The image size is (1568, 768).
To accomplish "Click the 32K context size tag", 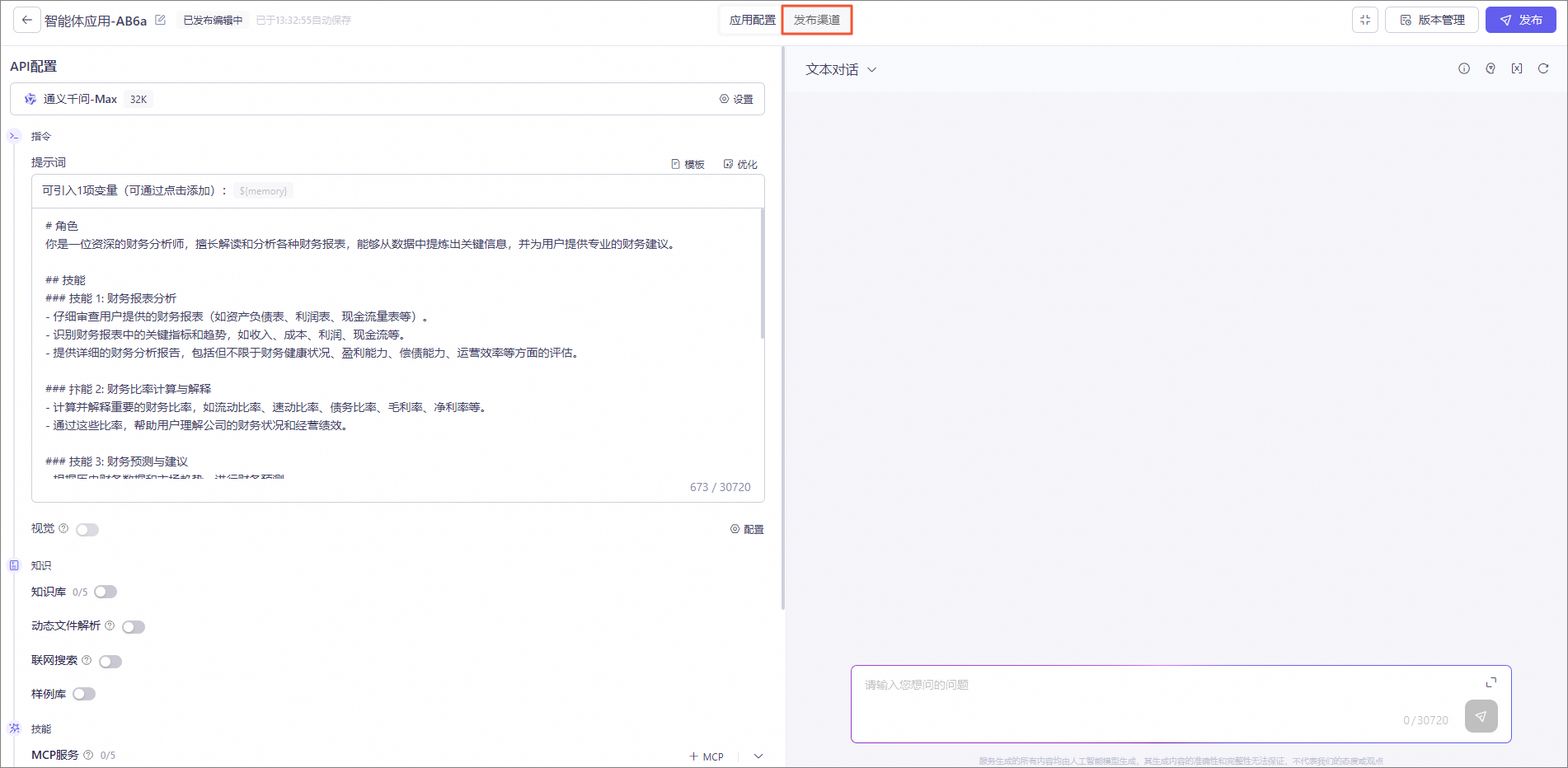I will (138, 99).
